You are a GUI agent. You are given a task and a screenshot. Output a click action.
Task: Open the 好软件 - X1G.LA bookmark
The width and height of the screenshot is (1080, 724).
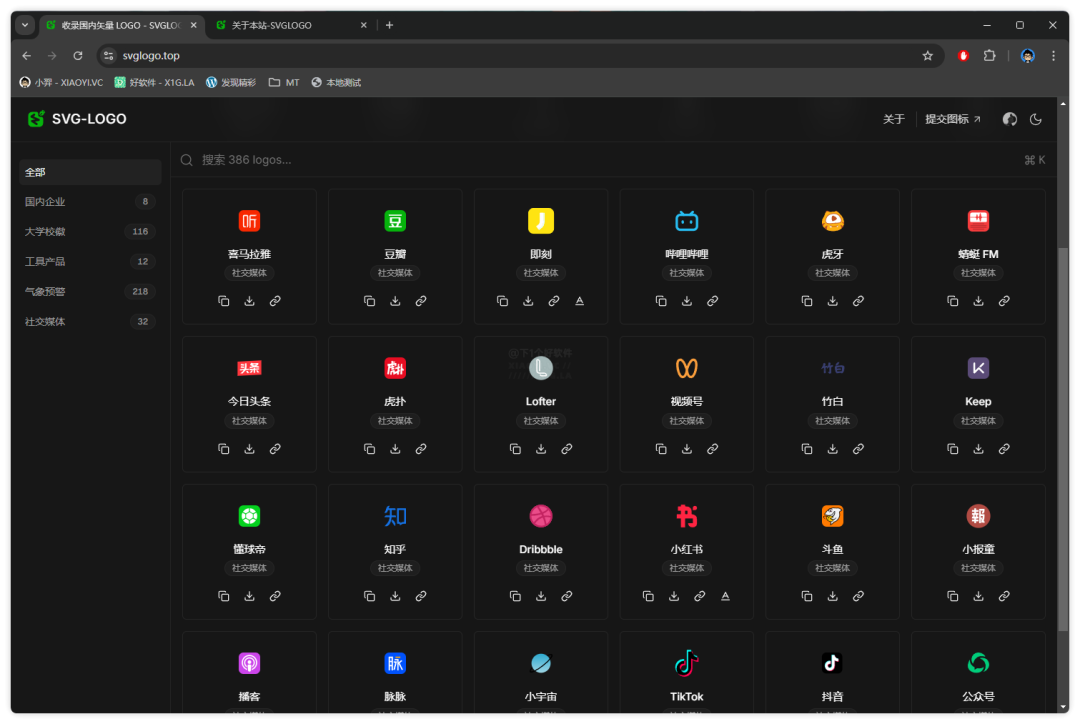point(154,83)
